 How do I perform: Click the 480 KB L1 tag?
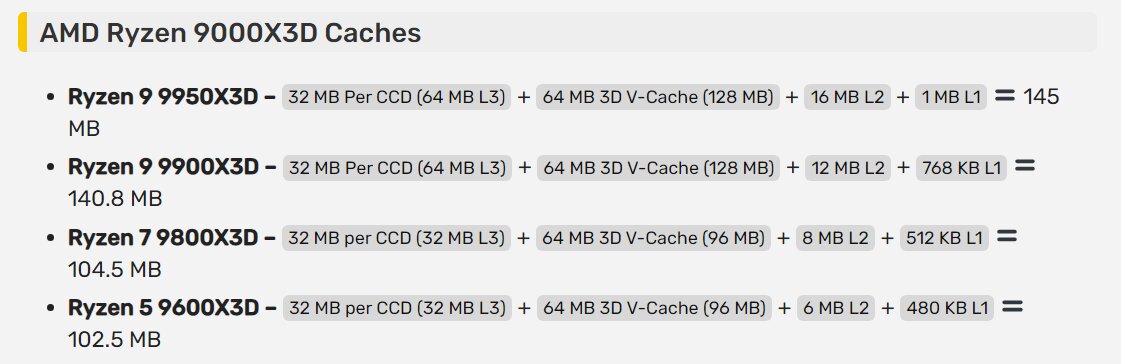[947, 308]
